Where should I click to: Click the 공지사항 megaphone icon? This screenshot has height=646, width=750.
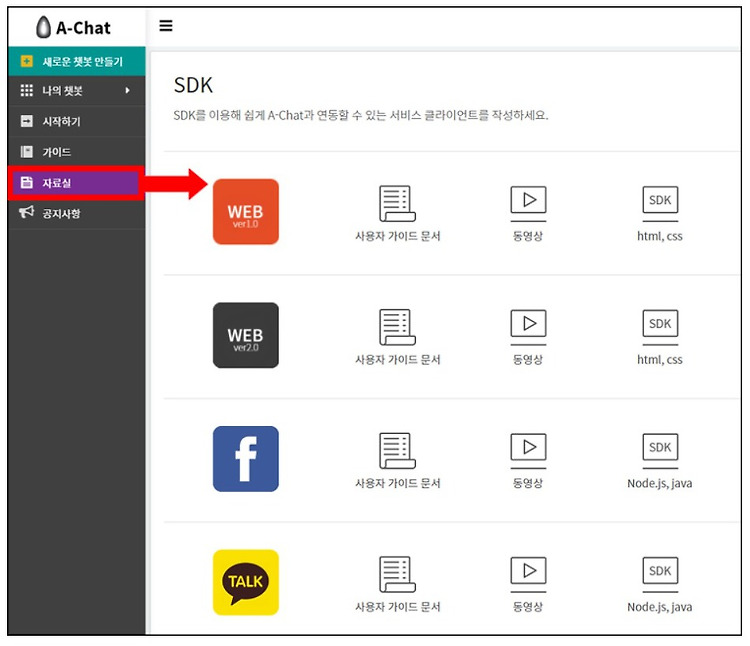point(27,212)
